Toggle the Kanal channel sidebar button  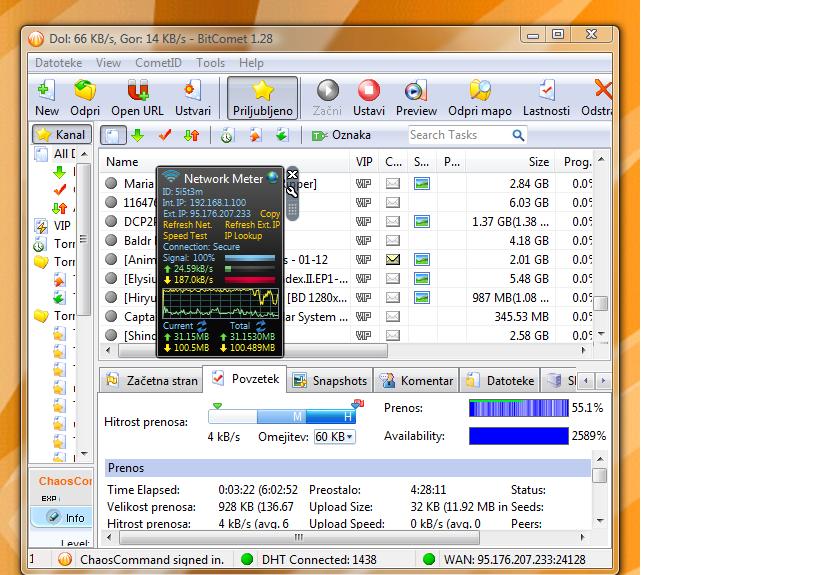click(61, 135)
